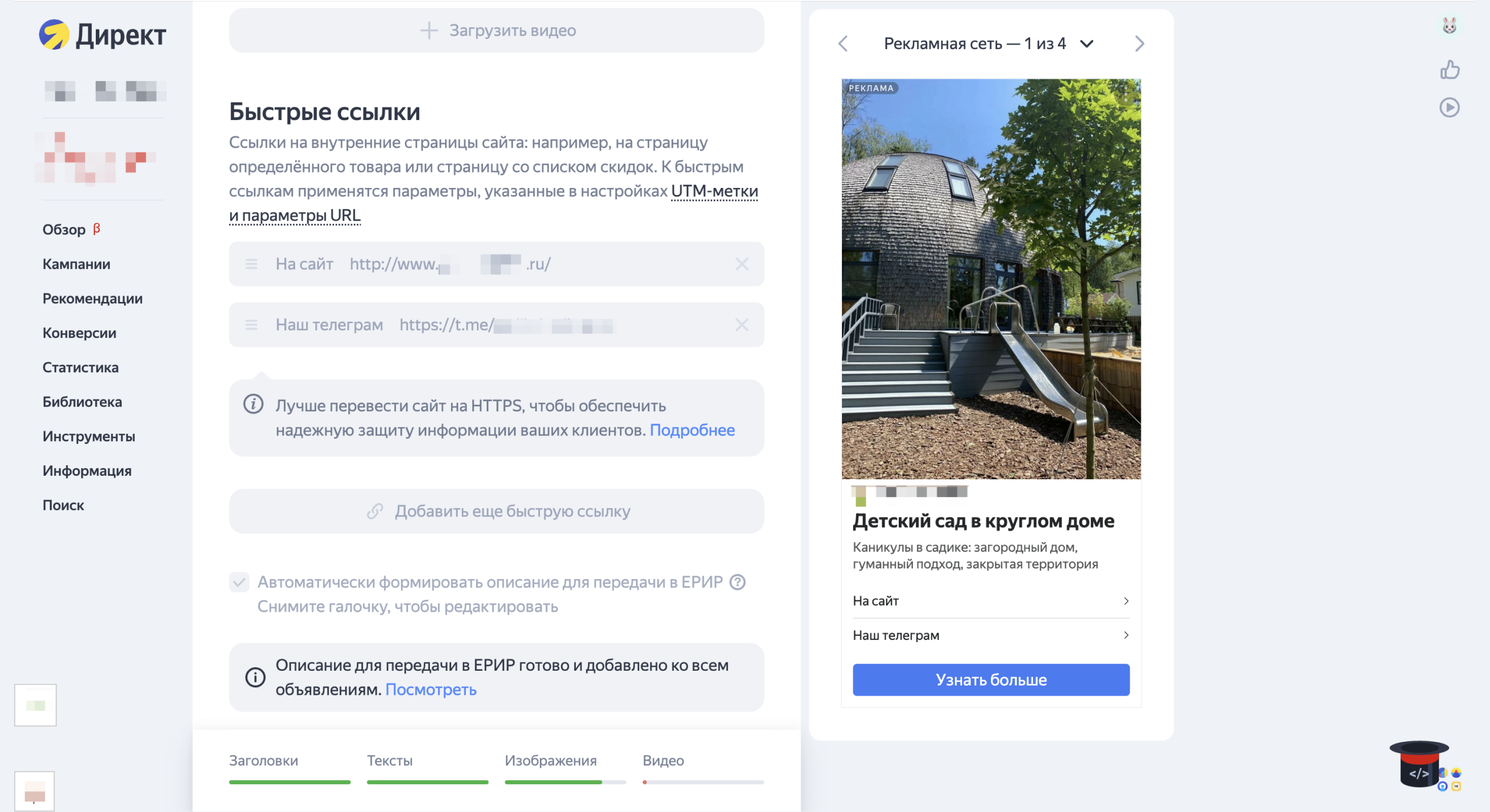Screen dimensions: 1490x812
Task: Open Статистика menu item
Action: tap(80, 368)
